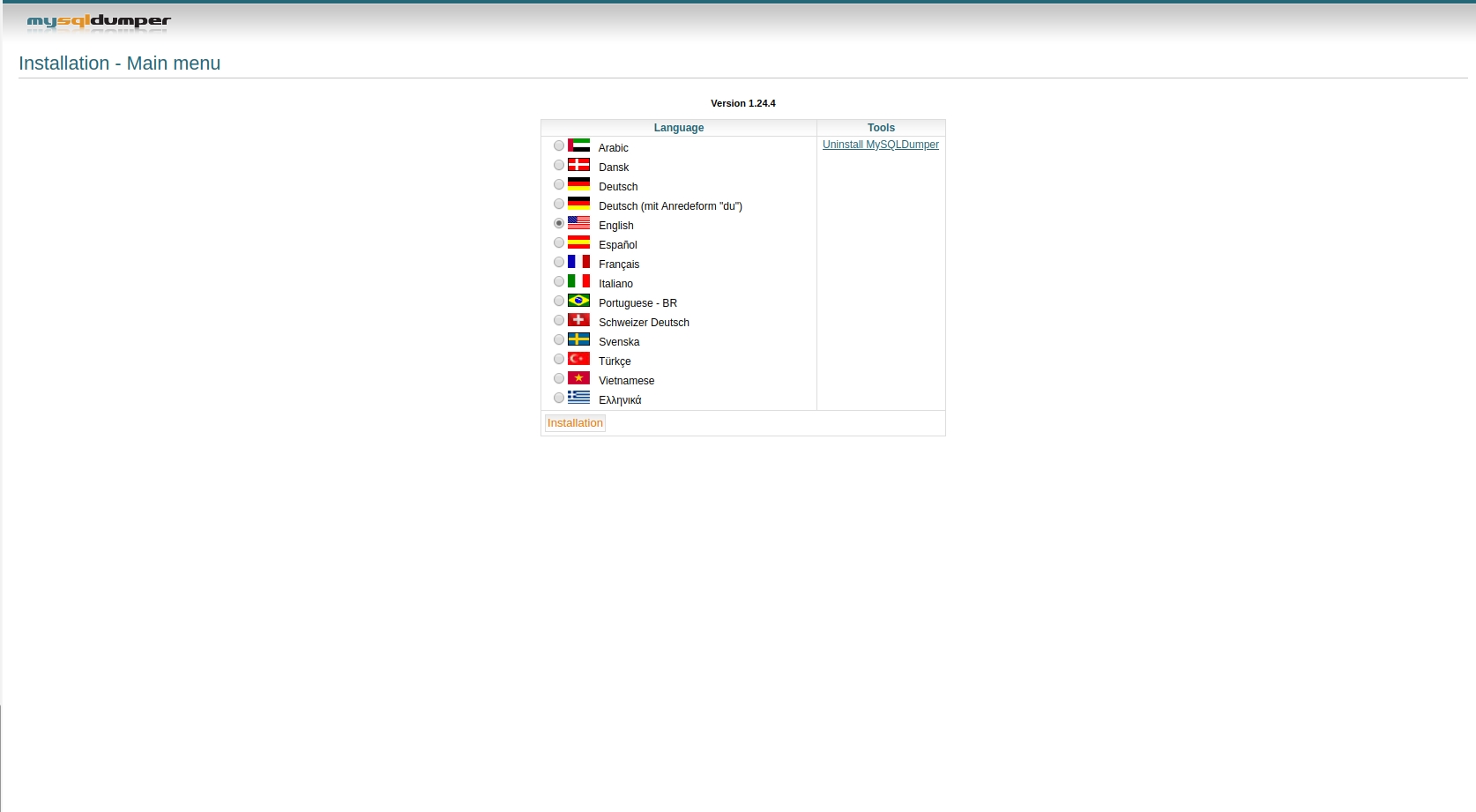Viewport: 1476px width, 812px height.
Task: Click the Vietnamese language label
Action: pos(627,381)
